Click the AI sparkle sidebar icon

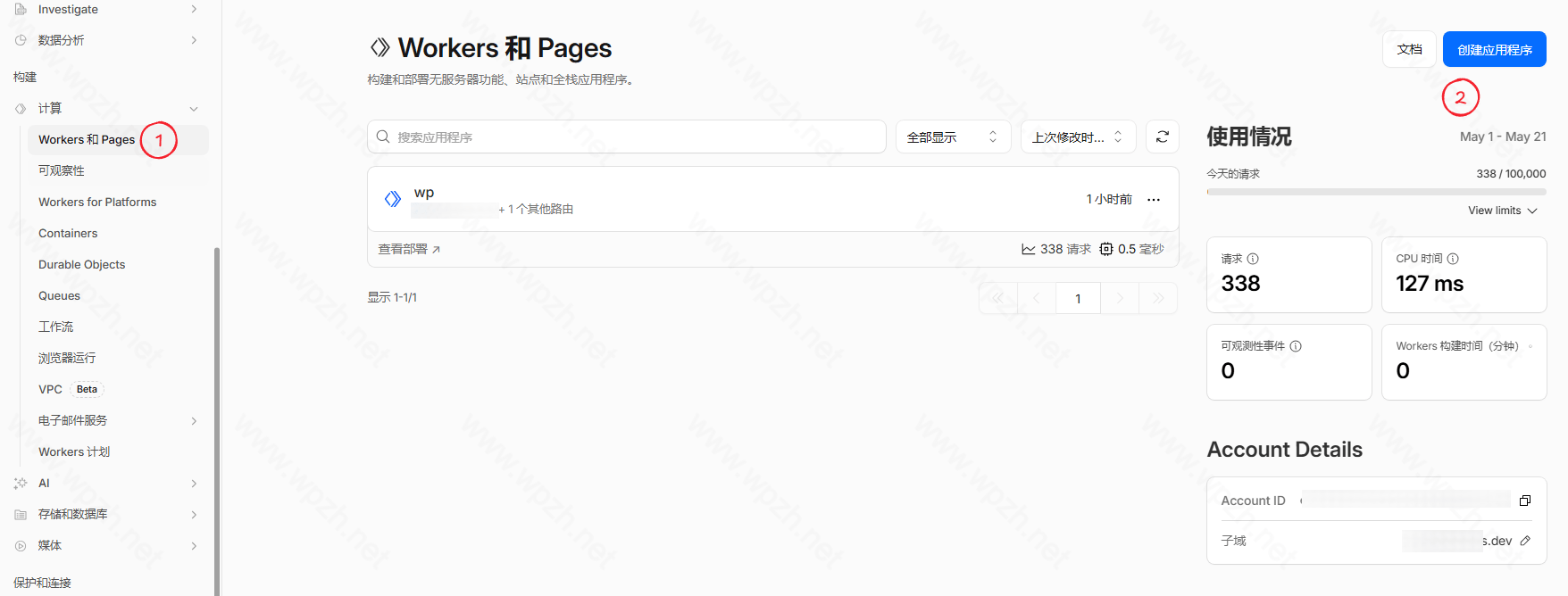tap(21, 484)
